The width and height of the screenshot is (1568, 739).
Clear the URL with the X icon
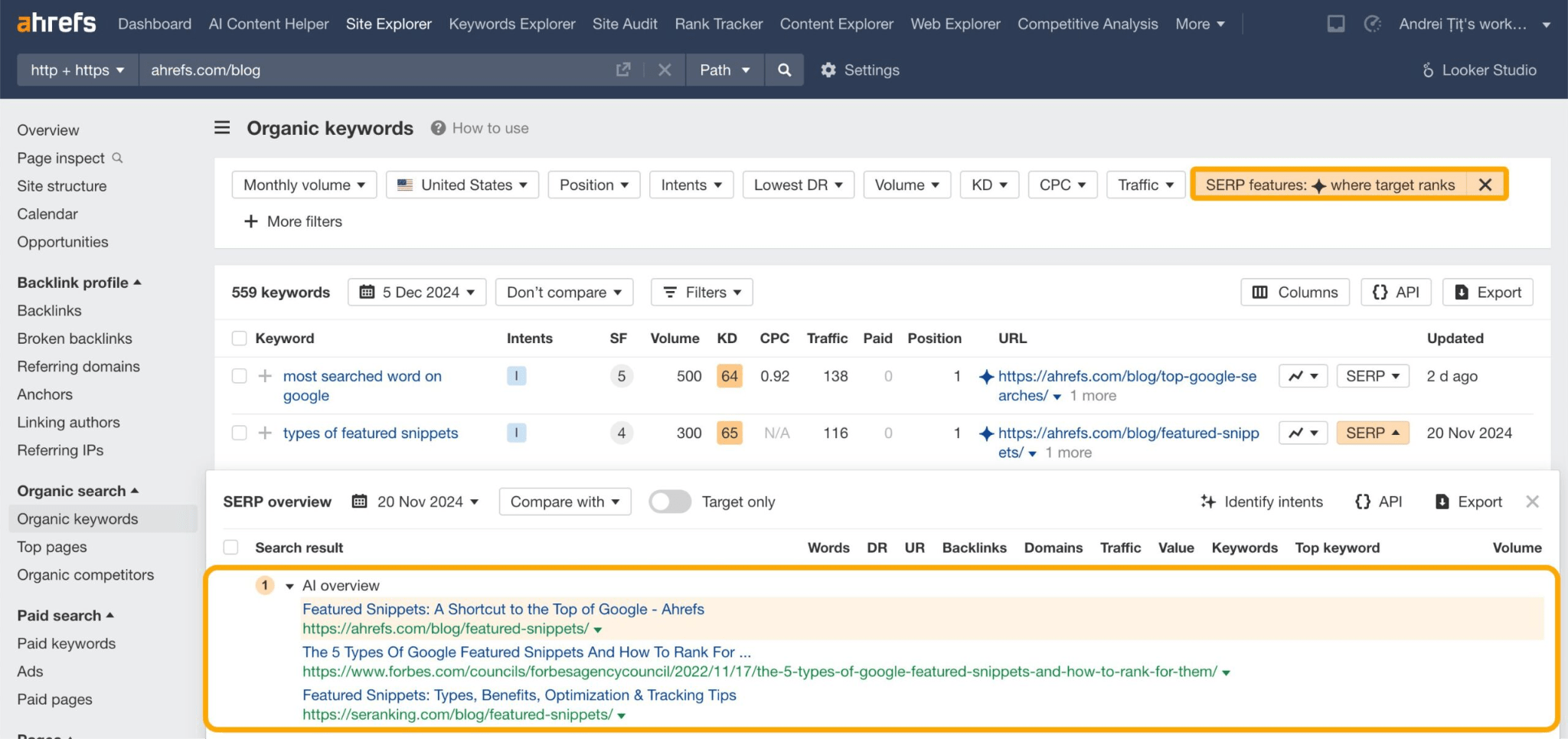coord(665,70)
